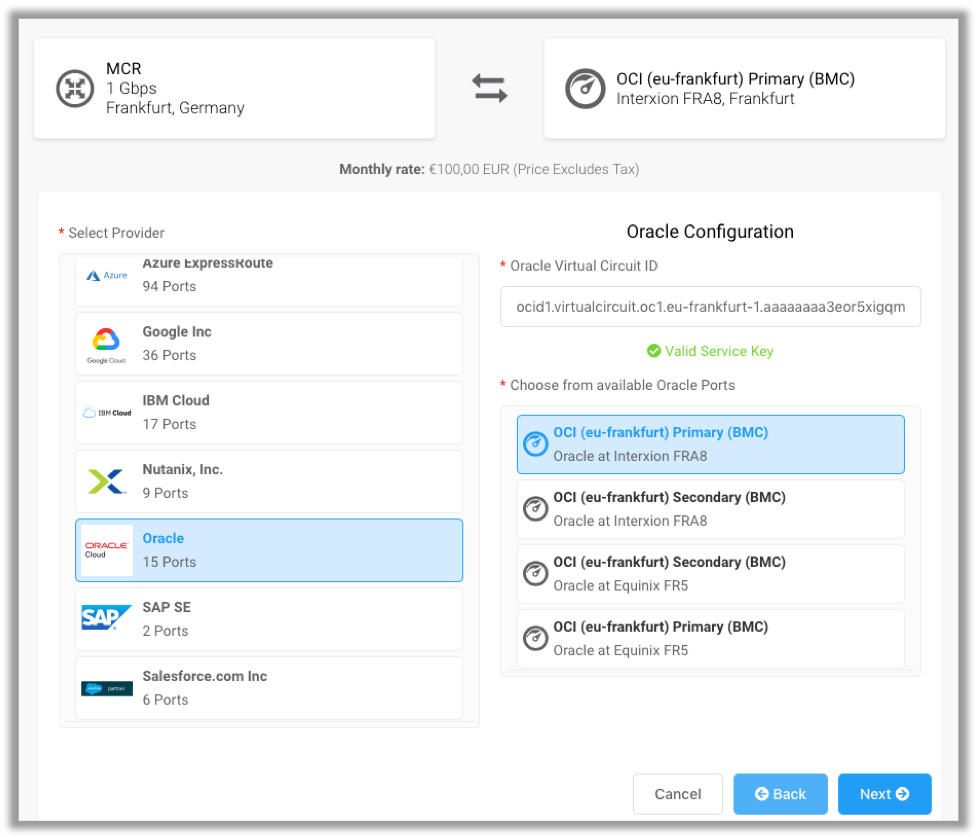The width and height of the screenshot is (977, 837).
Task: Open the OCI eu-frankfurt Primary destination card
Action: 744,88
